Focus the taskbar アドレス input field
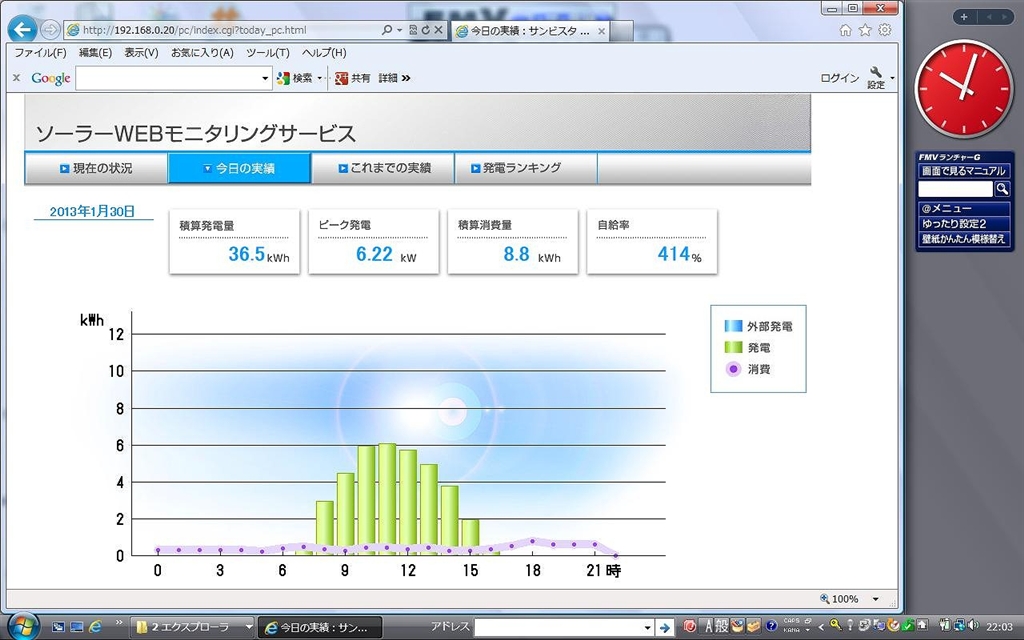 coord(558,627)
